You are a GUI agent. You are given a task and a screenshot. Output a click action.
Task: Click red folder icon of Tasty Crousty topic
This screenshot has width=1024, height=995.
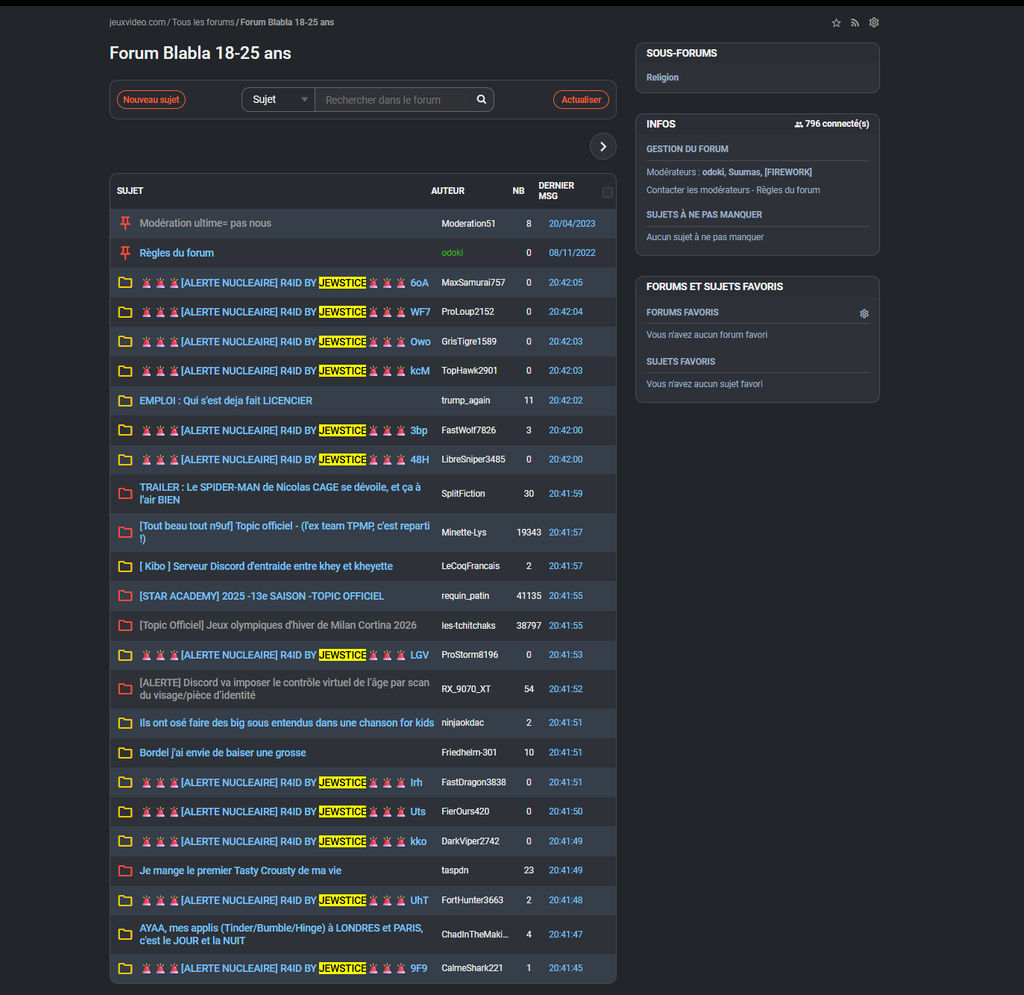125,871
